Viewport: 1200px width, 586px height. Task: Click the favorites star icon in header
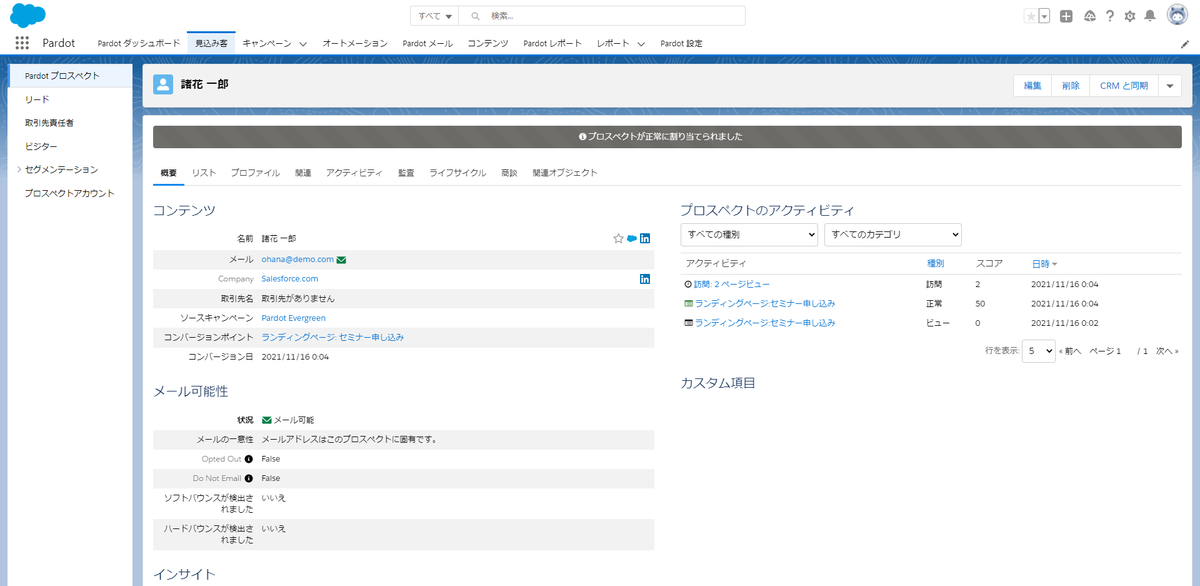pos(1030,16)
